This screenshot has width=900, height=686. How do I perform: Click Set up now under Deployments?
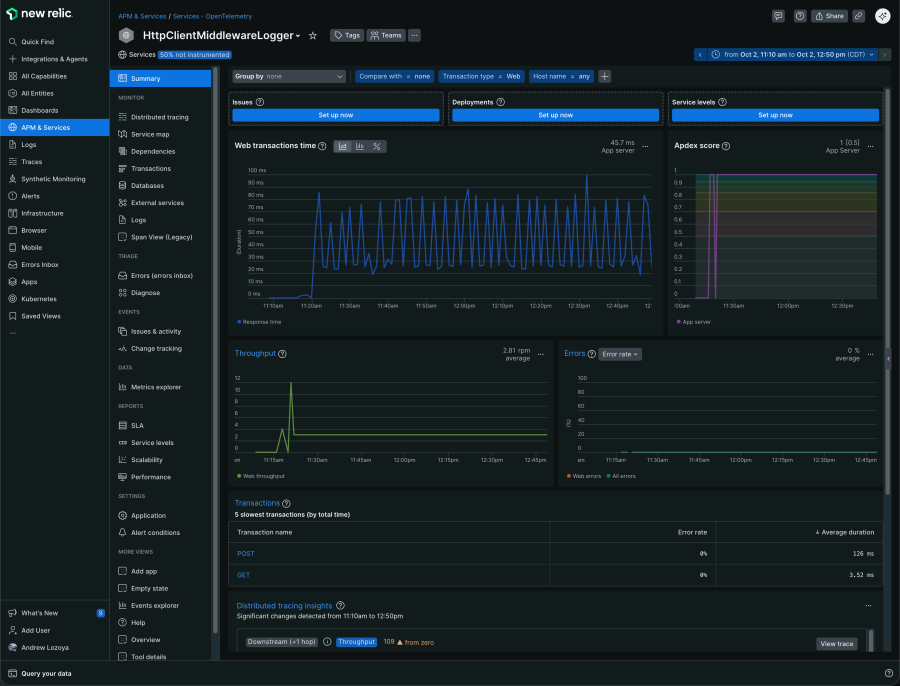(x=555, y=115)
